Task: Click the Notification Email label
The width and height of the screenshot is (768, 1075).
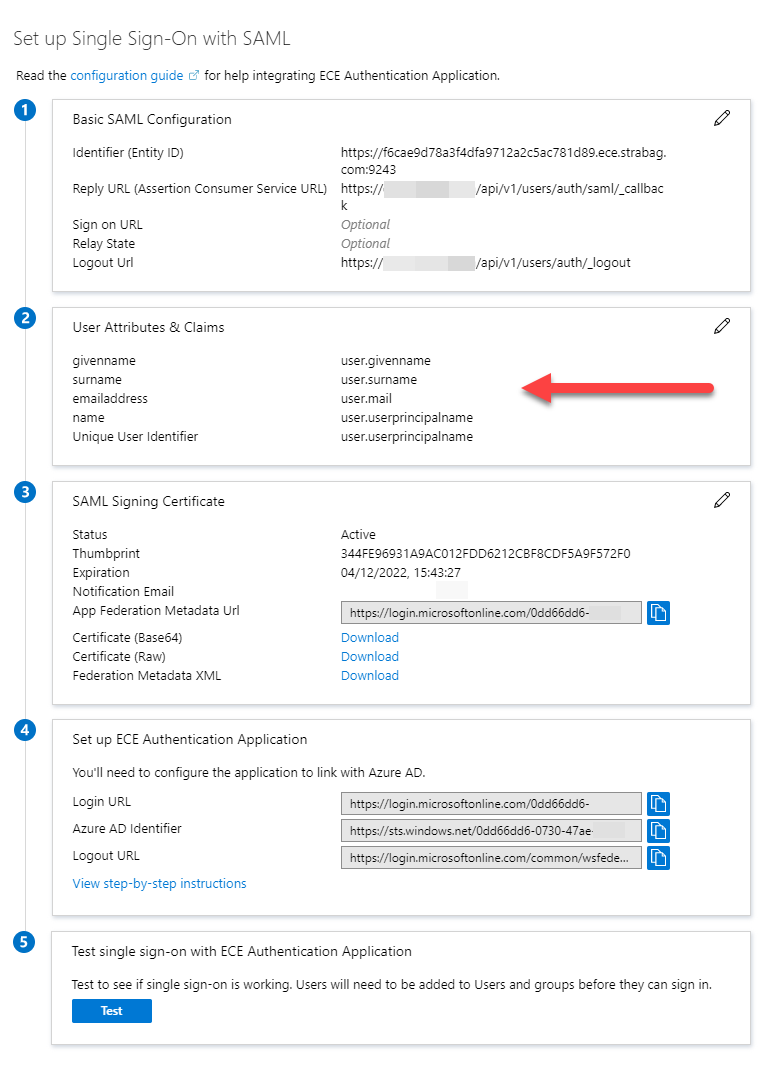Action: 123,592
